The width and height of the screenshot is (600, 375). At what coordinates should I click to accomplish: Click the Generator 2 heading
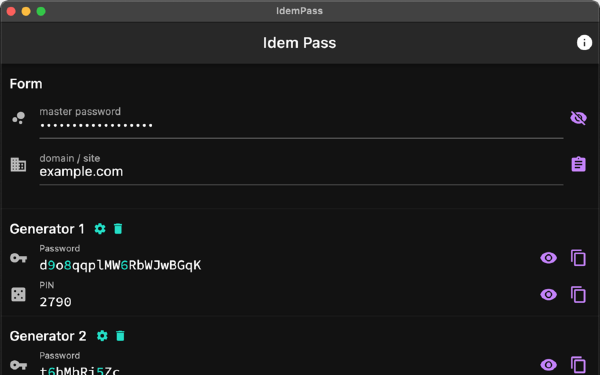click(x=48, y=336)
